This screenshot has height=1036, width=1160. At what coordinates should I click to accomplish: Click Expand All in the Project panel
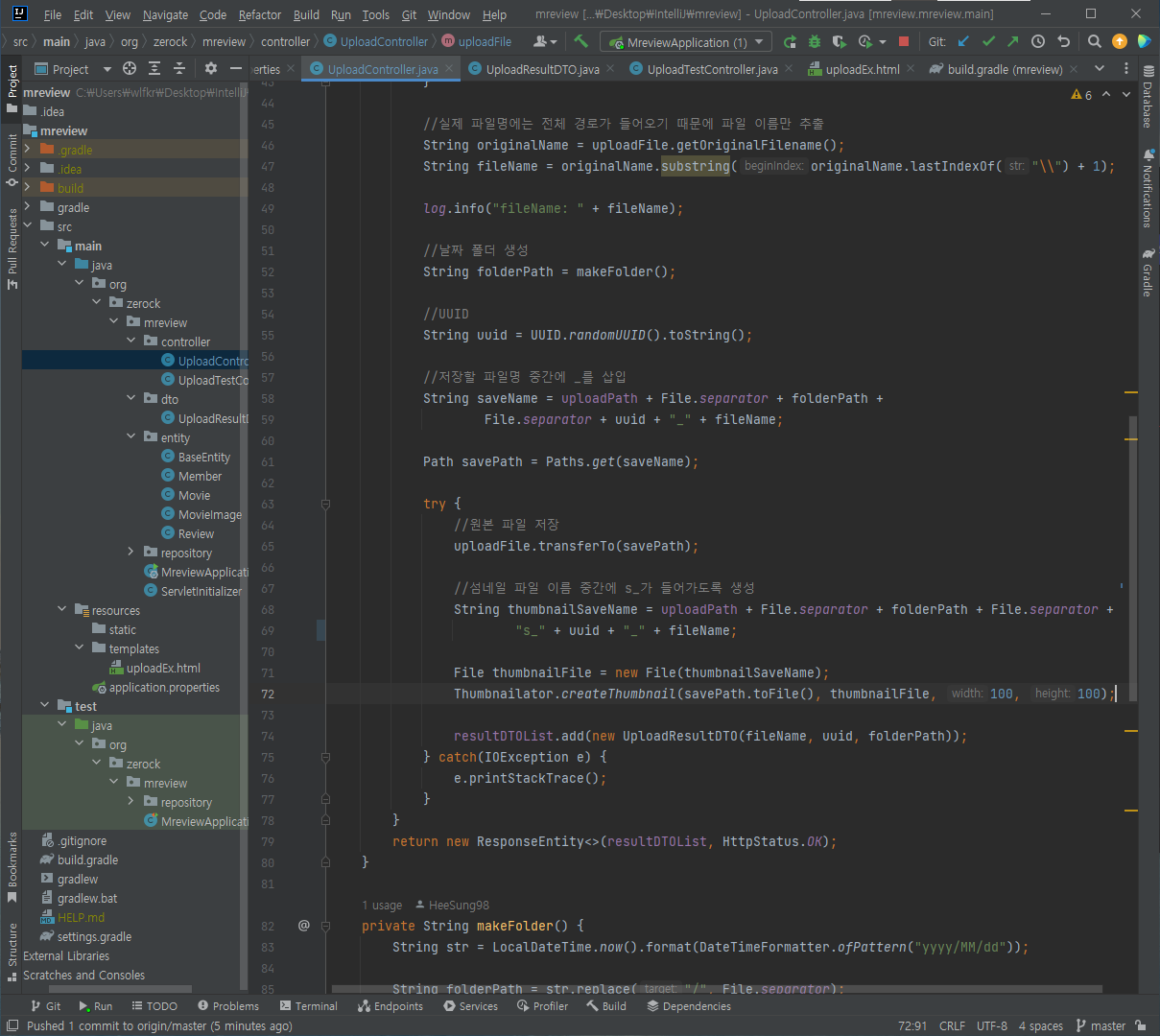154,69
